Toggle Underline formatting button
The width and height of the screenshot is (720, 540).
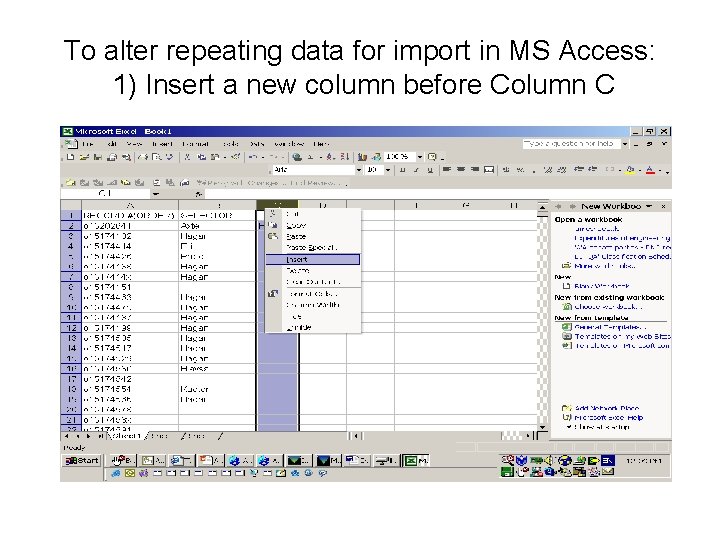point(430,170)
